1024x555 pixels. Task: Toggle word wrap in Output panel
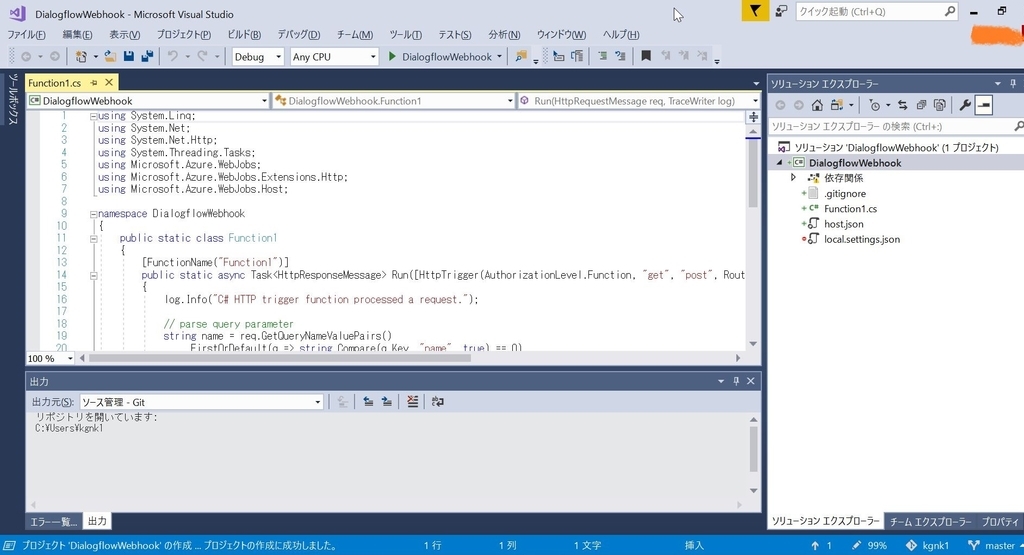[x=438, y=402]
